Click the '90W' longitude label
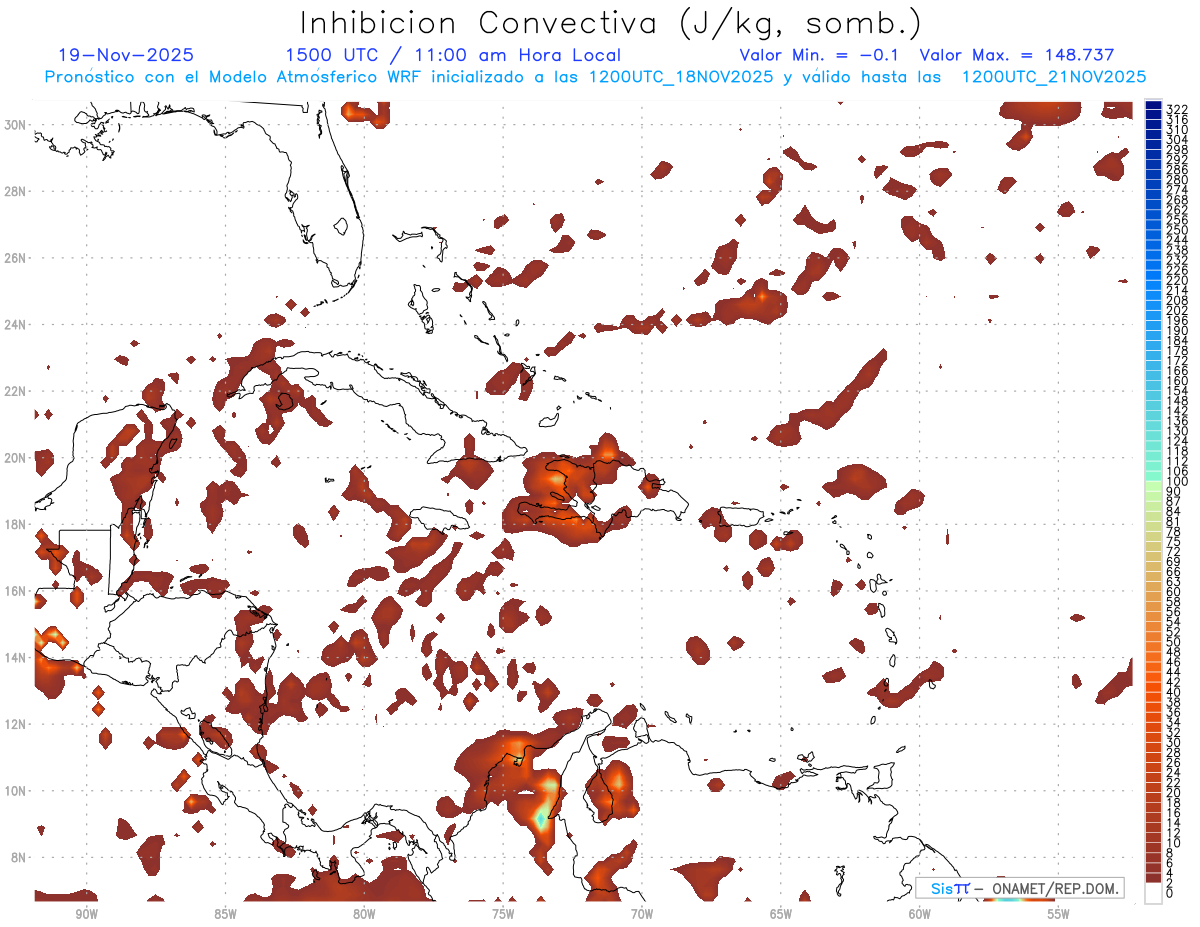The image size is (1200, 927). click(86, 914)
